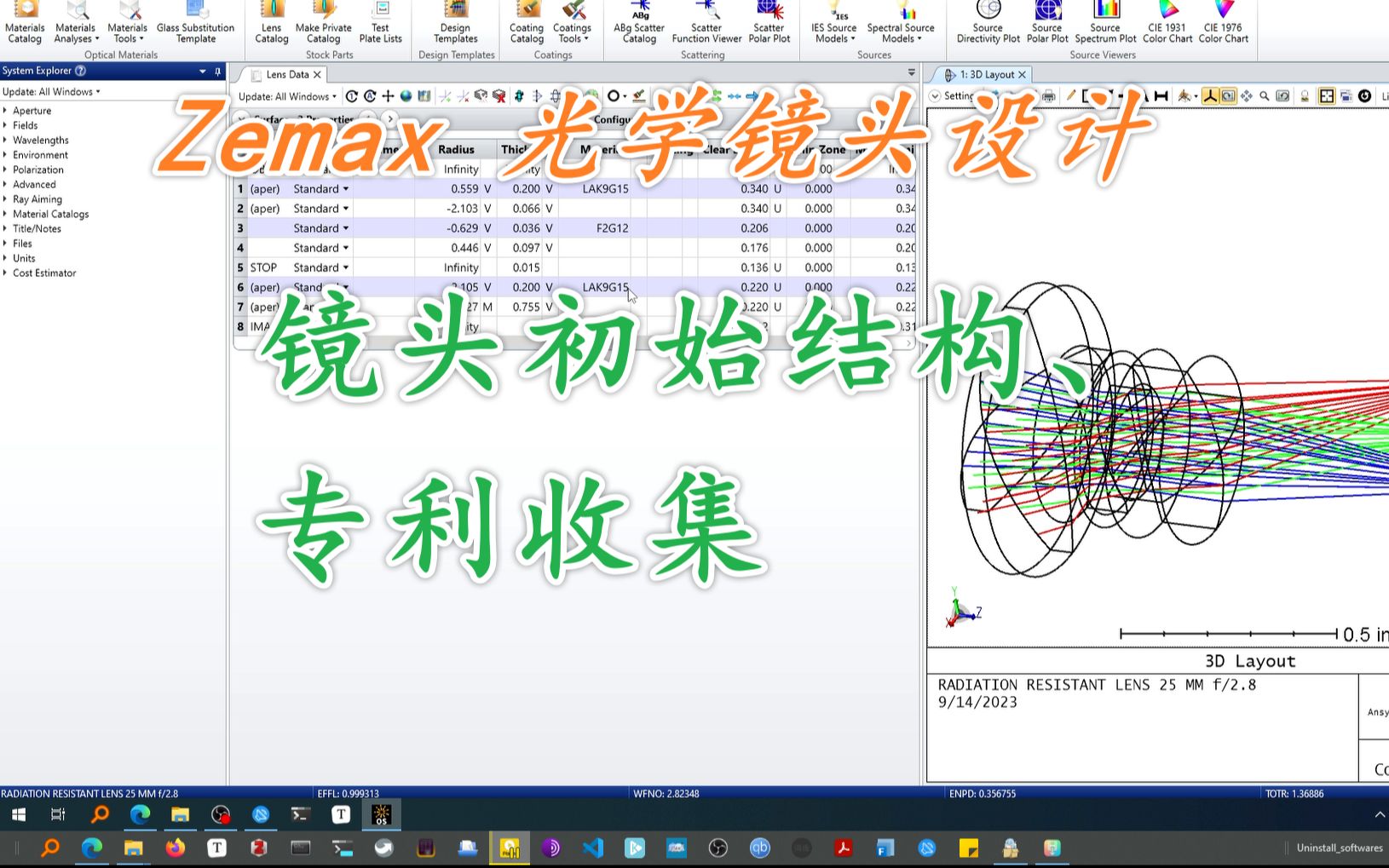Toggle the rotation axes tool in 3D Layout

pyautogui.click(x=1210, y=96)
